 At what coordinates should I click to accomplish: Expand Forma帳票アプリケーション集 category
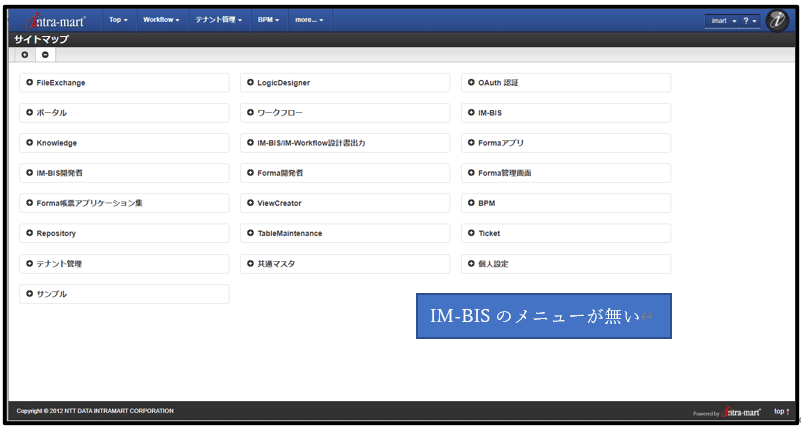(x=124, y=203)
